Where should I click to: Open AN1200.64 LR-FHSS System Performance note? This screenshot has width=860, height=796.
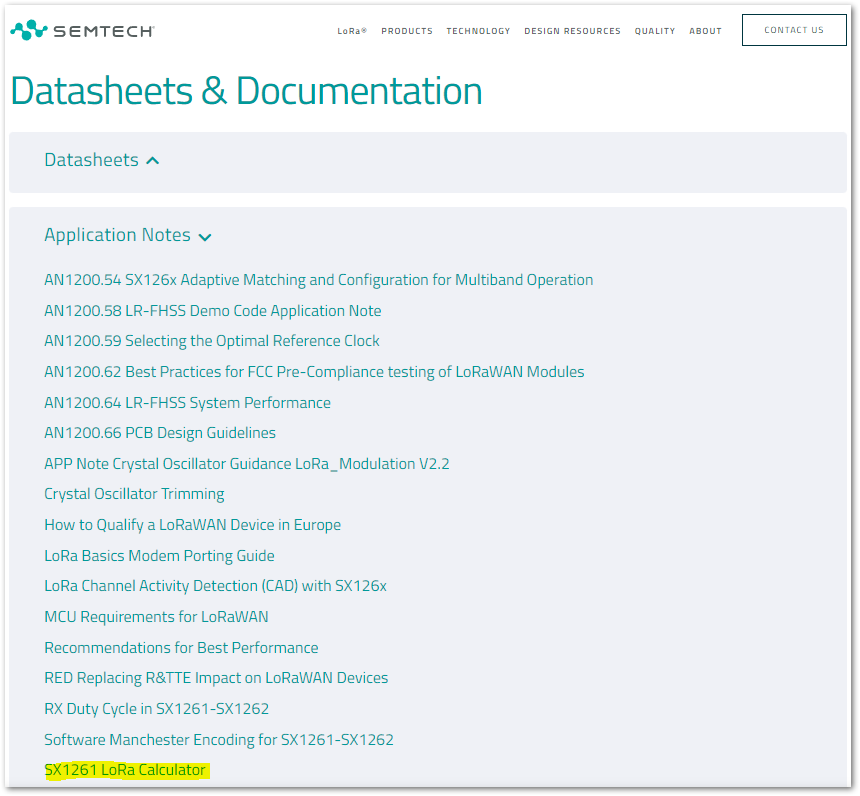[x=188, y=403]
